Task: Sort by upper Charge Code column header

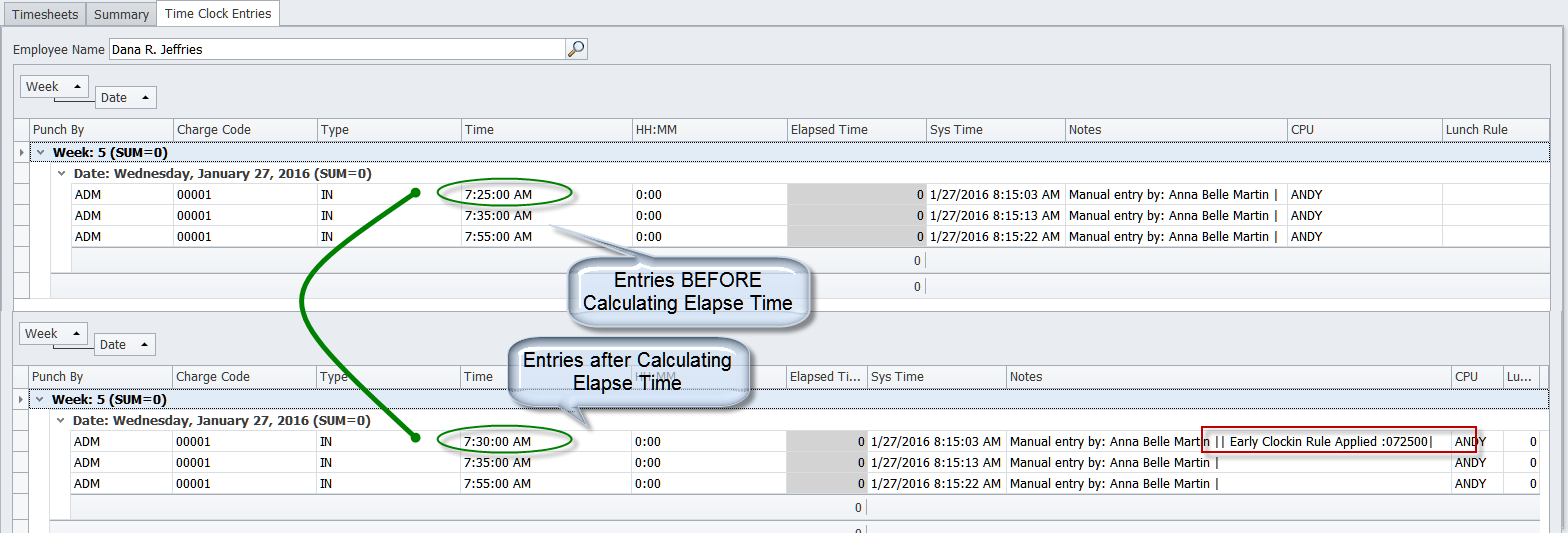Action: pos(244,130)
